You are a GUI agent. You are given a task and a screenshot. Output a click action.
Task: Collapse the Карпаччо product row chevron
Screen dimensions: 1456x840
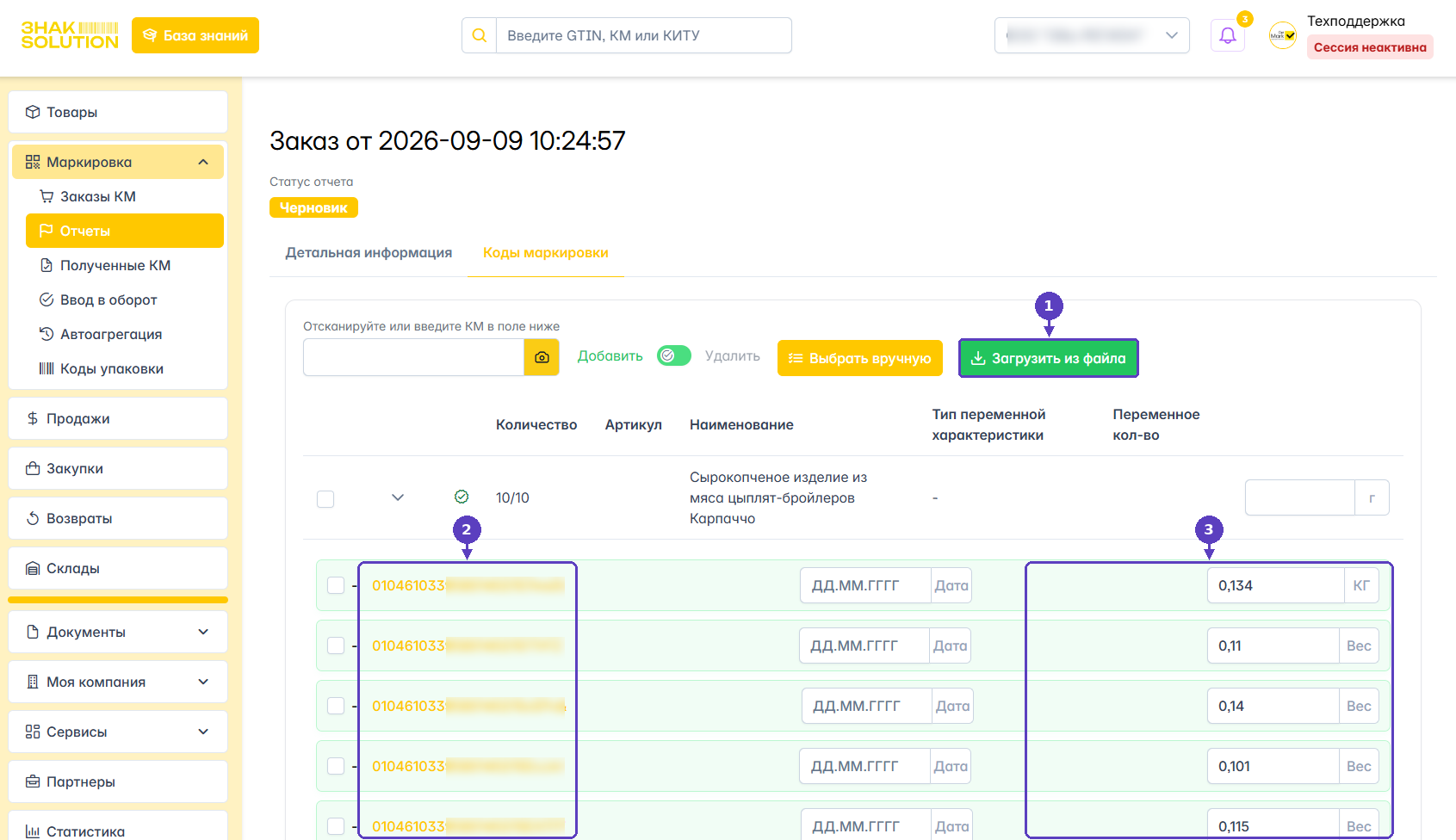398,497
